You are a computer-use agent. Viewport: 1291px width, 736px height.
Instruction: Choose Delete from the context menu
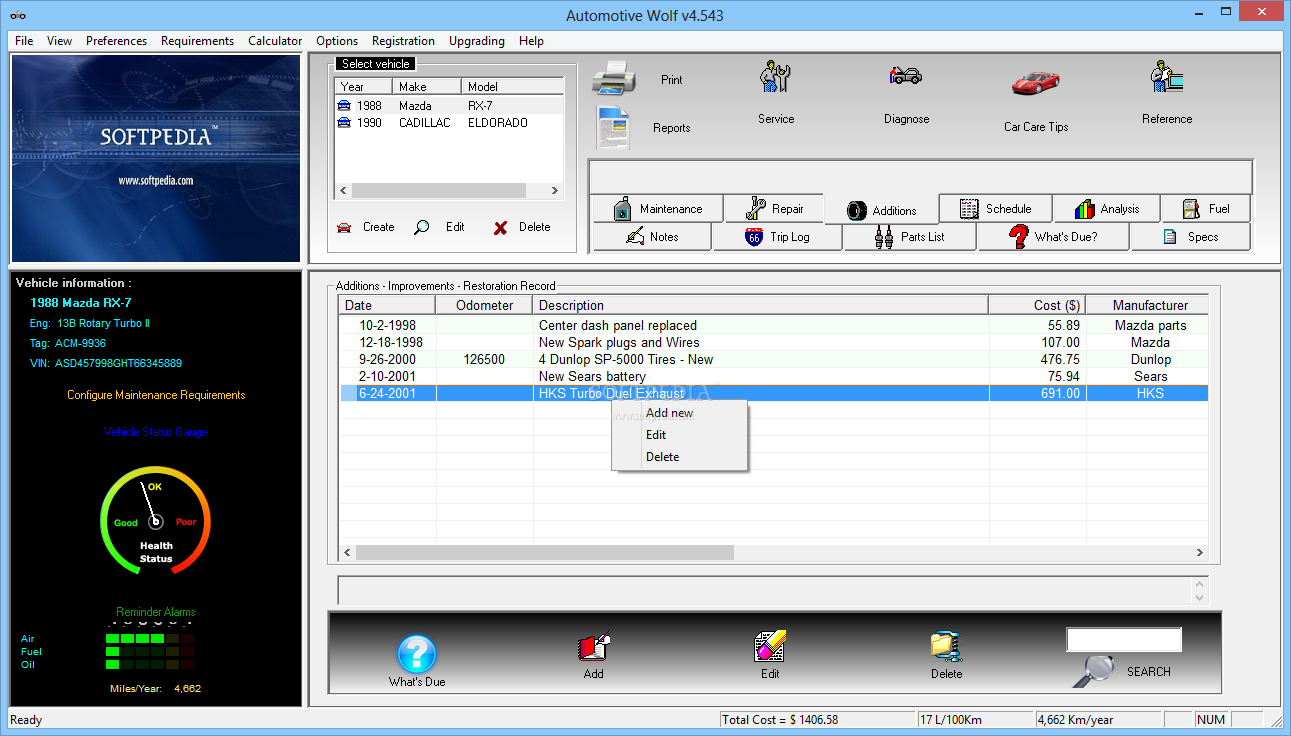[x=679, y=457]
